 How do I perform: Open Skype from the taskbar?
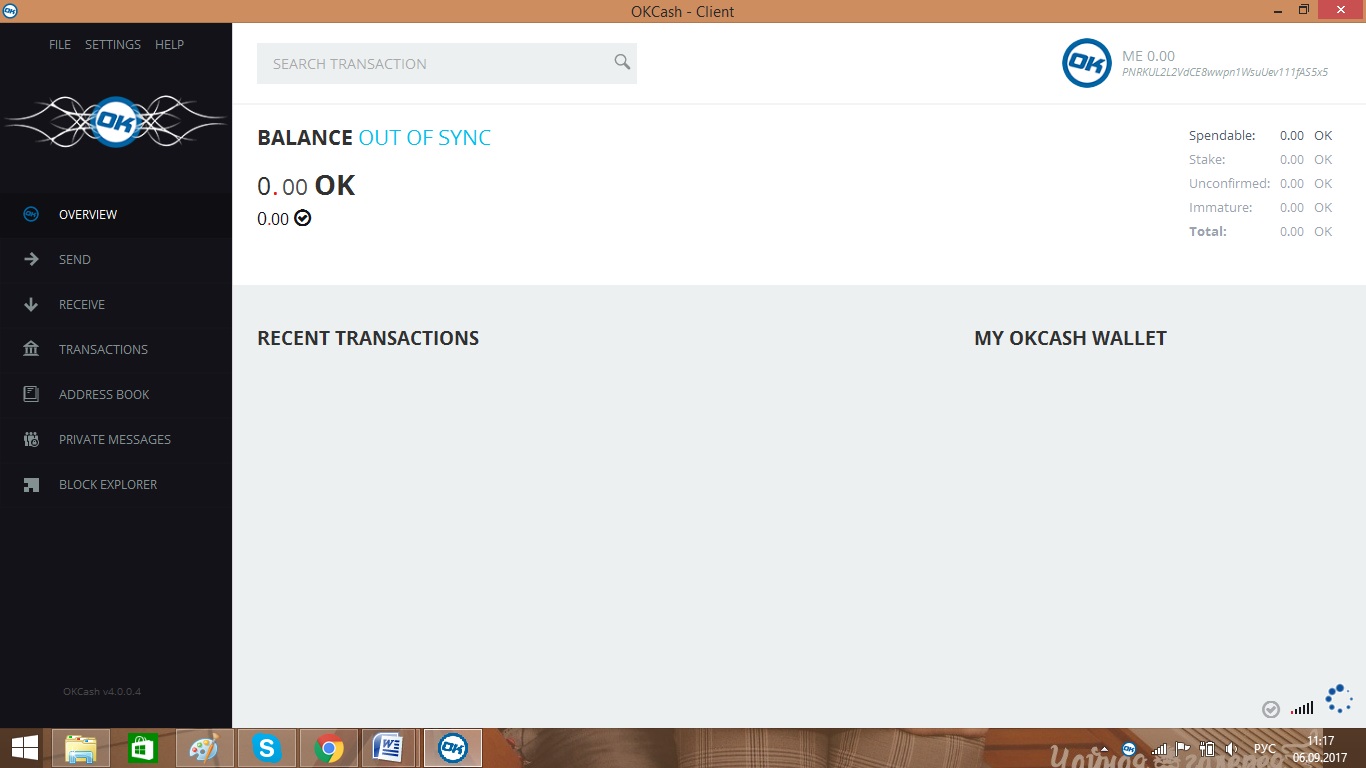267,748
